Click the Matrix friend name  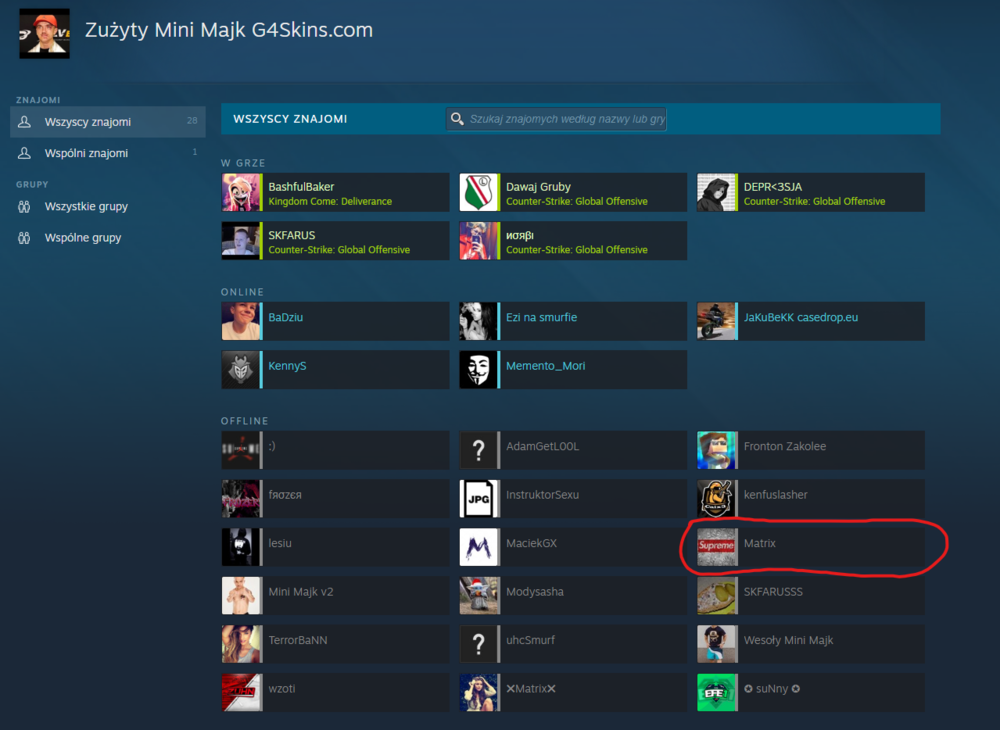pos(760,543)
